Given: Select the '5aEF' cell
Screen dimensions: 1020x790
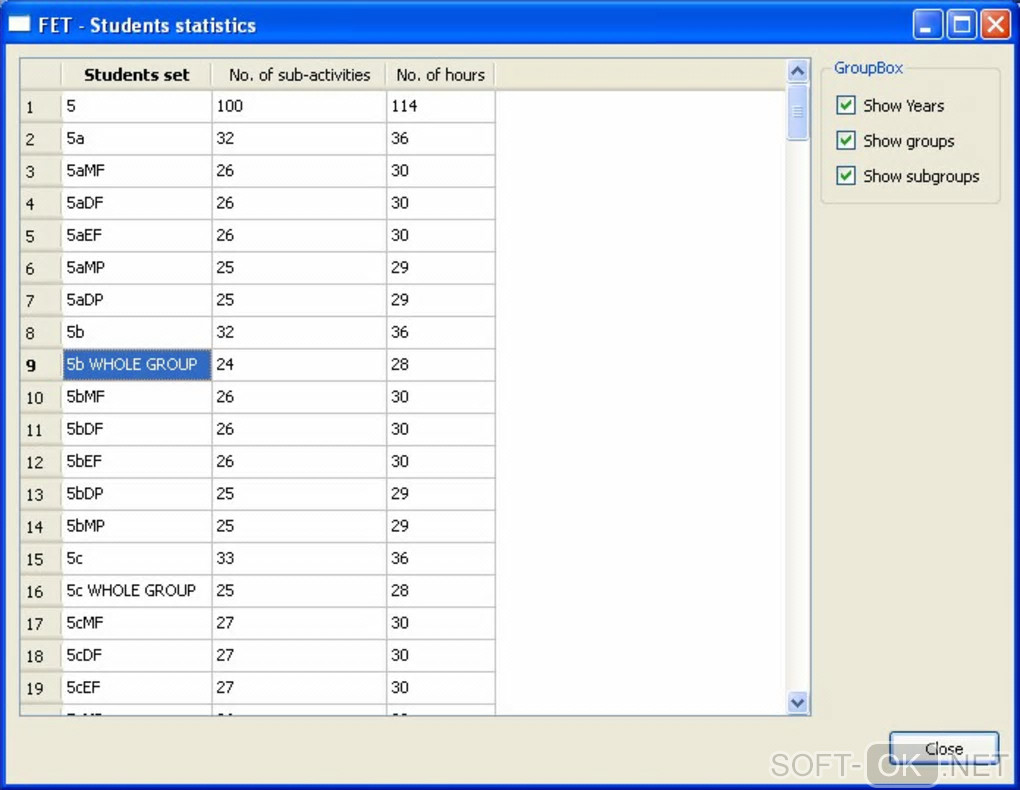Looking at the screenshot, I should pos(137,236).
